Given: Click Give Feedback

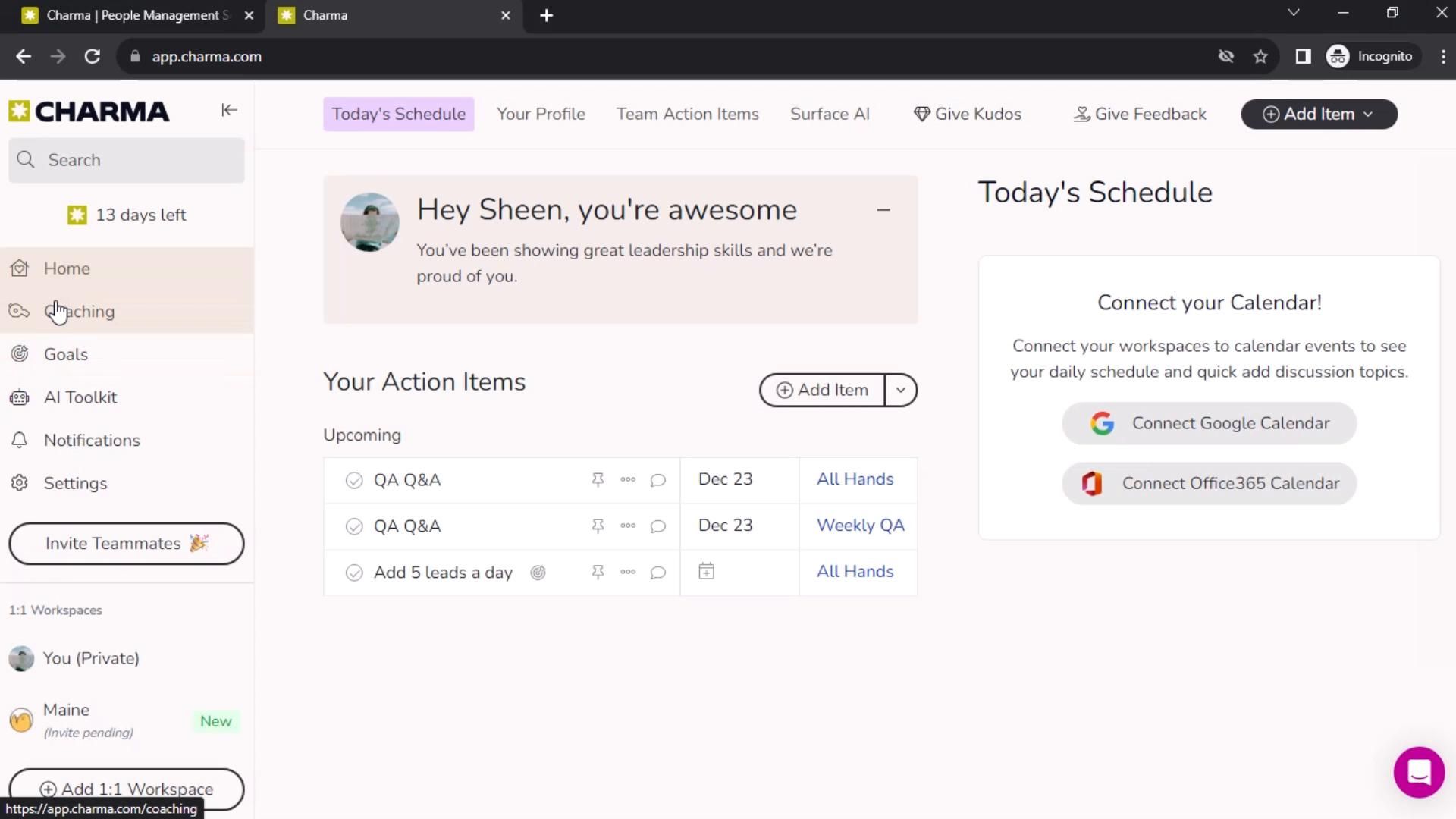Looking at the screenshot, I should click(x=1140, y=115).
